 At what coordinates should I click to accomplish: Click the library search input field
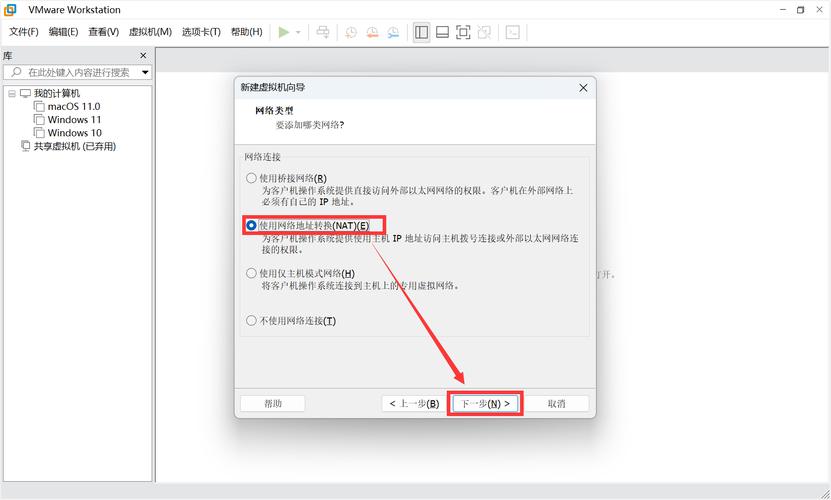coord(77,72)
